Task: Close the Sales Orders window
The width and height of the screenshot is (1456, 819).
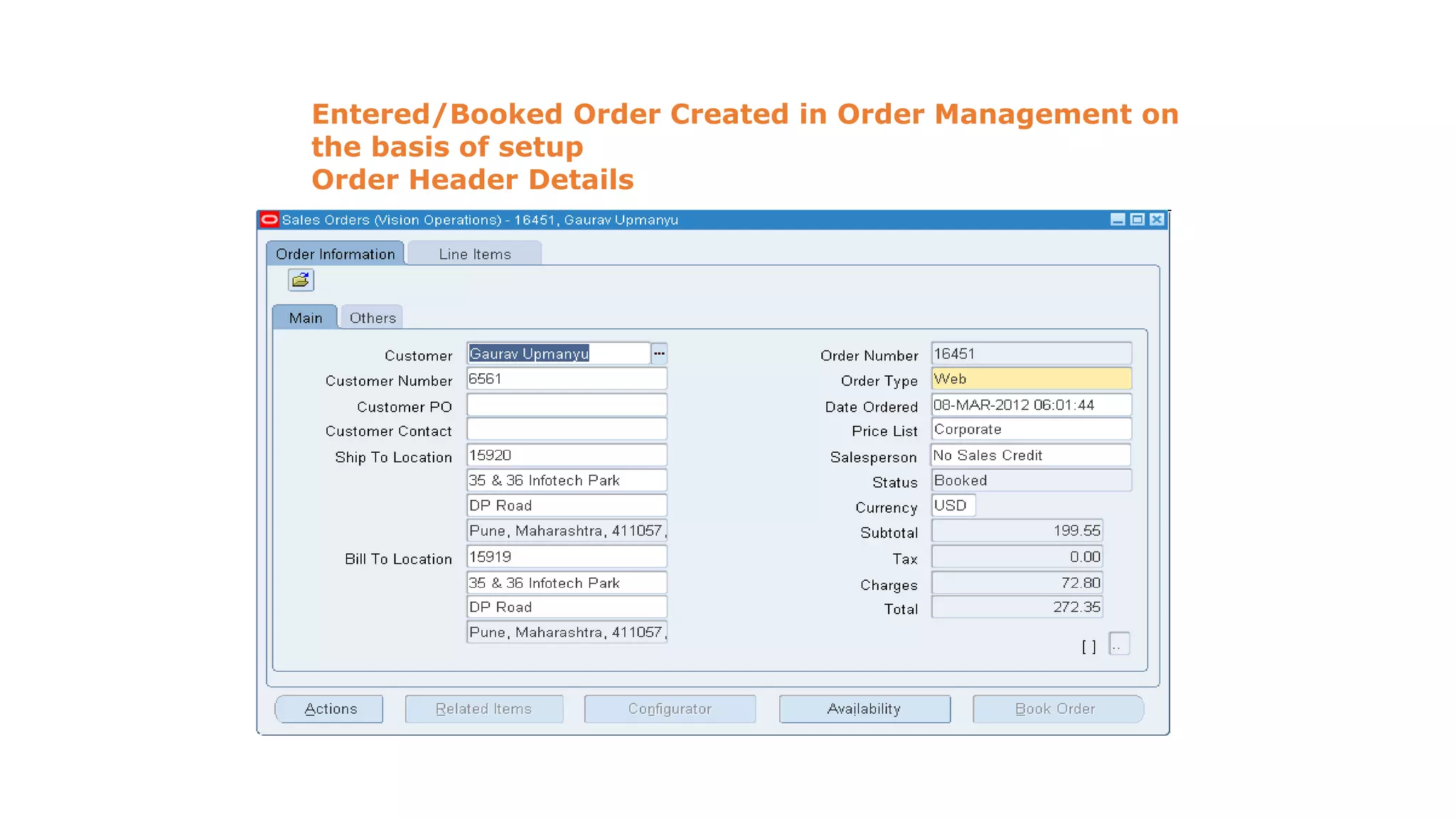Action: click(x=1157, y=220)
